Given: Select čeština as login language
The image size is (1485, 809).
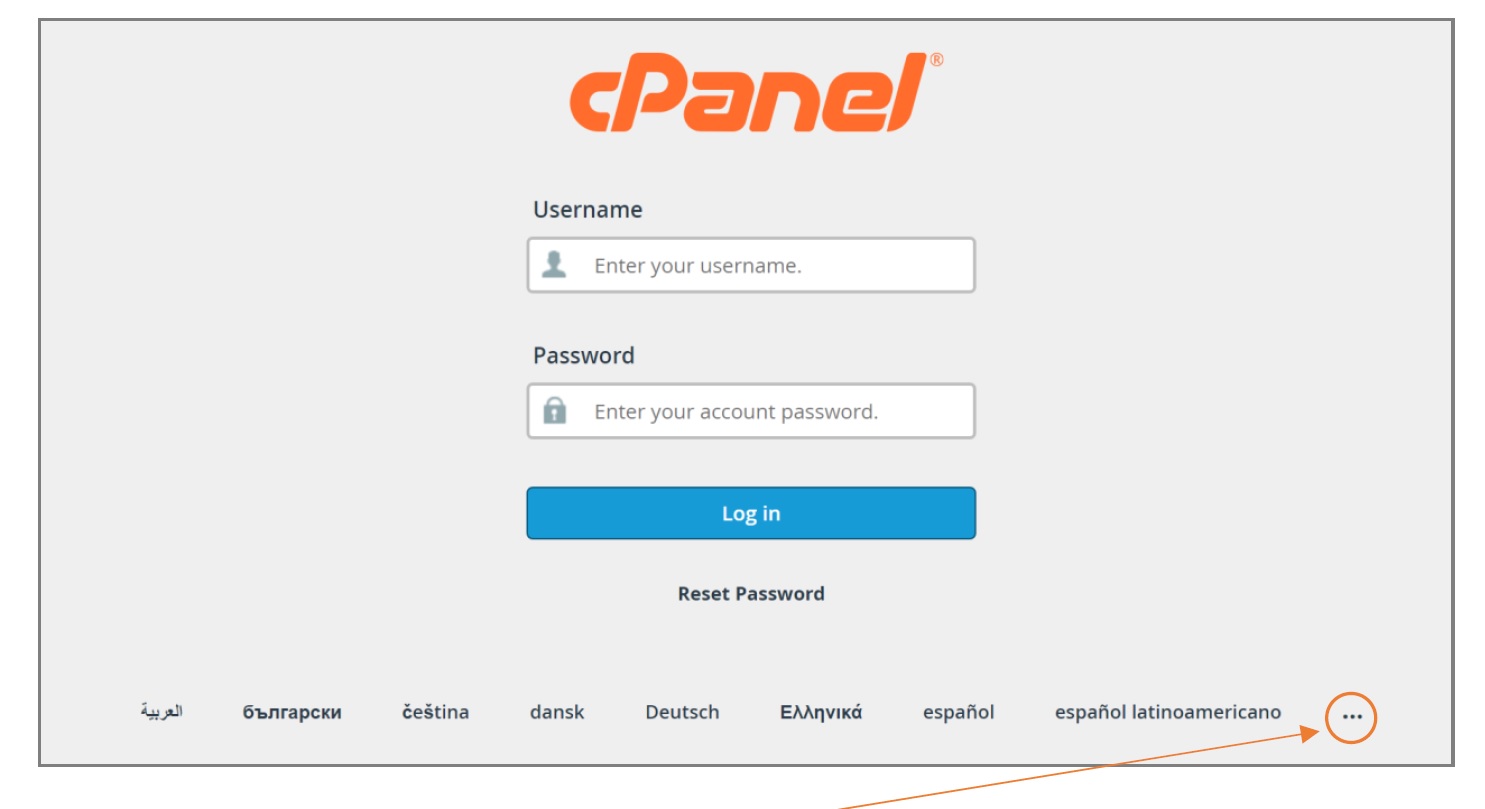Looking at the screenshot, I should pyautogui.click(x=435, y=712).
